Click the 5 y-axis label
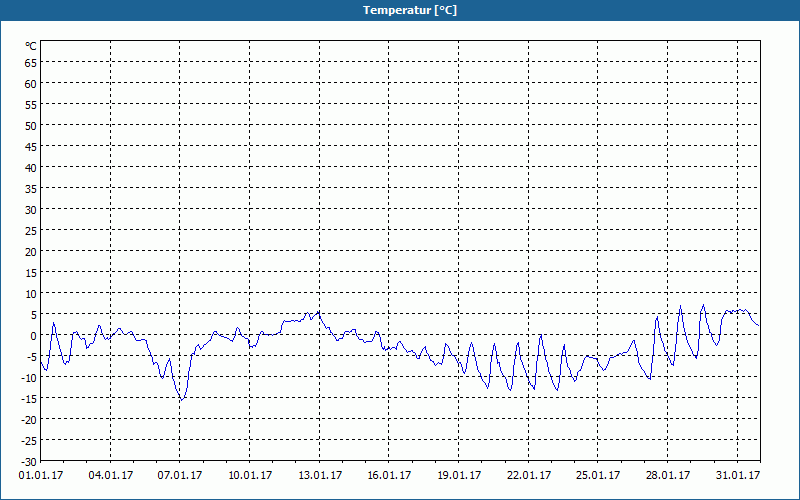This screenshot has height=500, width=800. pos(34,315)
